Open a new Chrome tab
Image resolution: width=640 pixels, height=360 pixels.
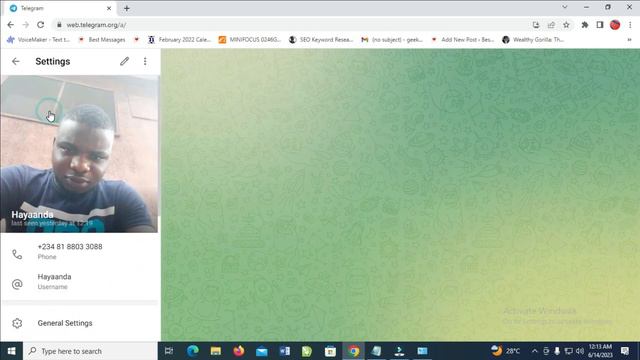coord(127,8)
